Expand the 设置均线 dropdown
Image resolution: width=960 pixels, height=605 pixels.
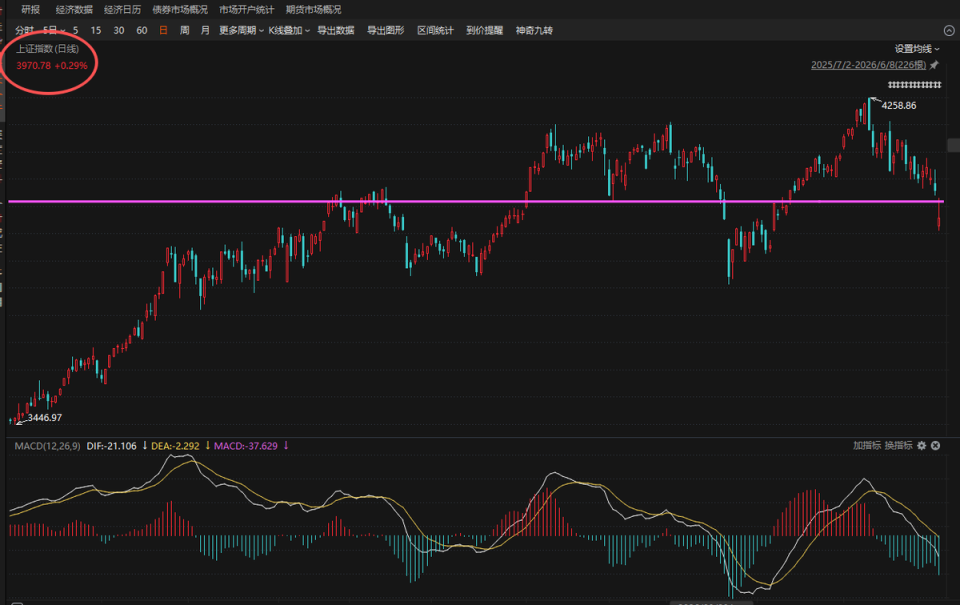pos(917,49)
